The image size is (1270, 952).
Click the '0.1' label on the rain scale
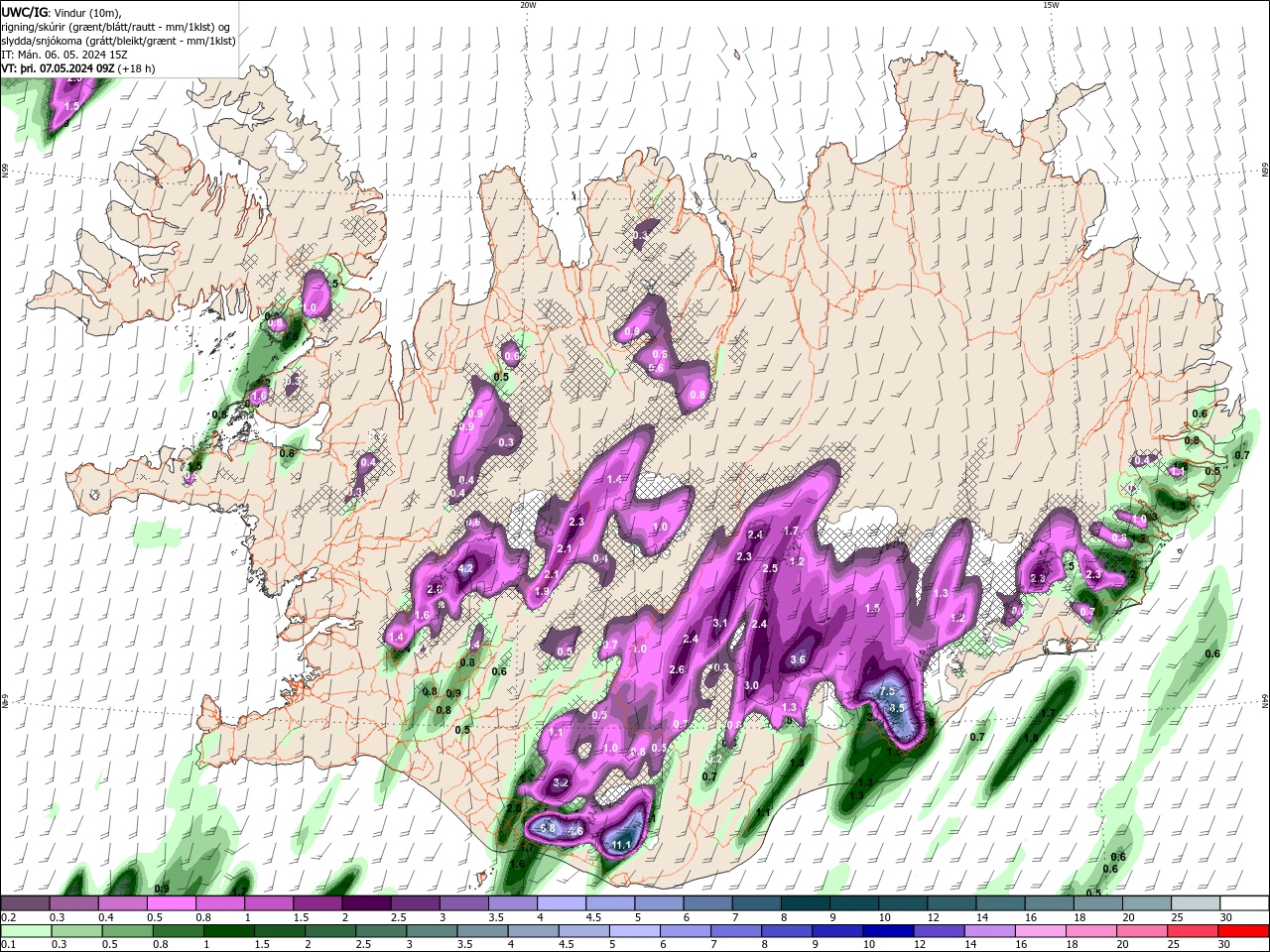pyautogui.click(x=7, y=944)
